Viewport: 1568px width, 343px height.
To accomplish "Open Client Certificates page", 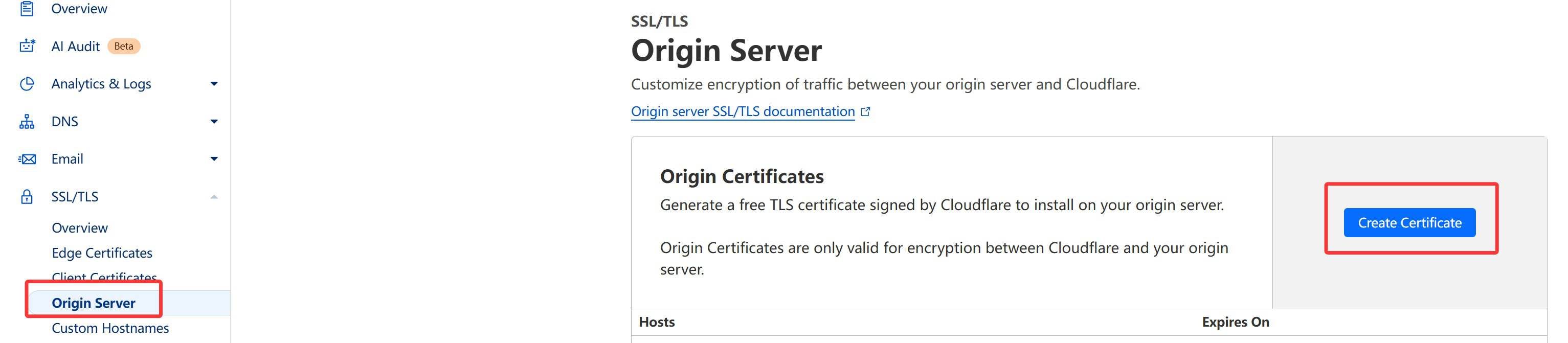I will 104,277.
